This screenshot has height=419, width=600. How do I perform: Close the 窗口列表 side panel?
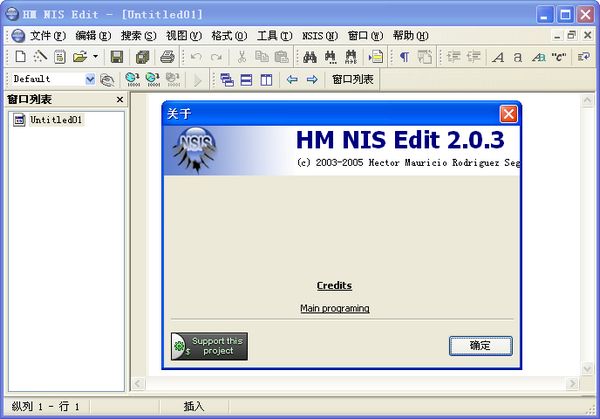coord(120,100)
